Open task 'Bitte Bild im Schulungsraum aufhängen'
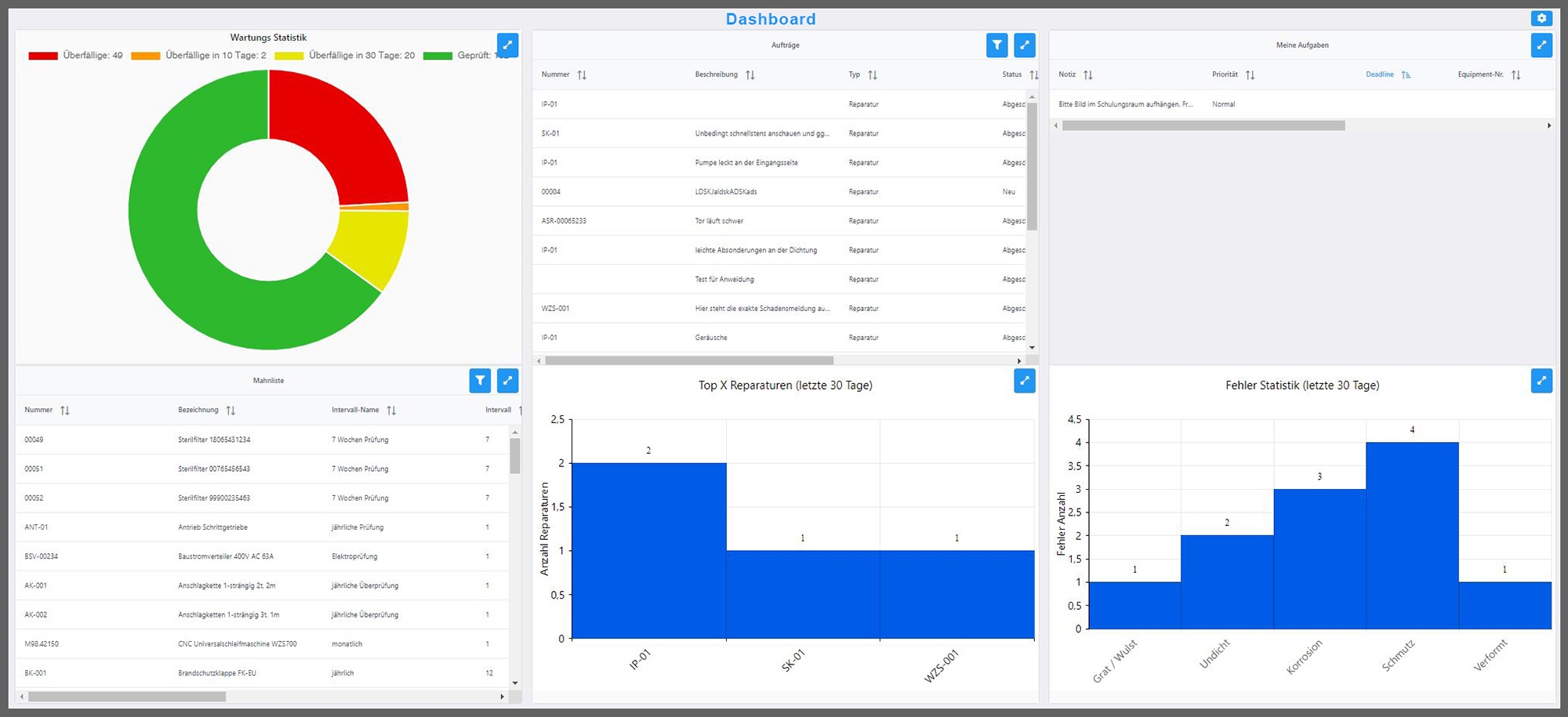Viewport: 1568px width, 717px height. (1301, 104)
